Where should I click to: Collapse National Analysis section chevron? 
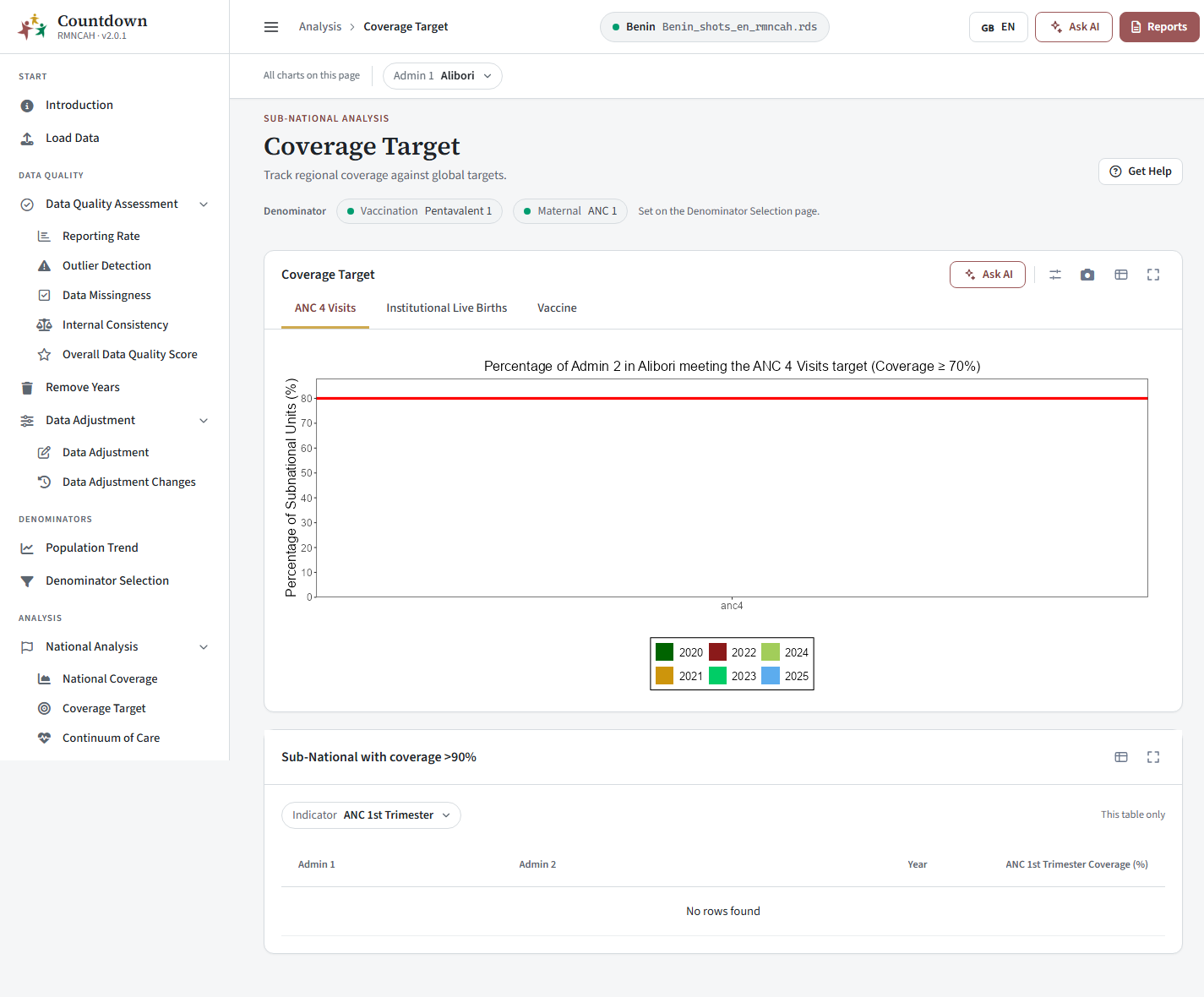(x=204, y=647)
